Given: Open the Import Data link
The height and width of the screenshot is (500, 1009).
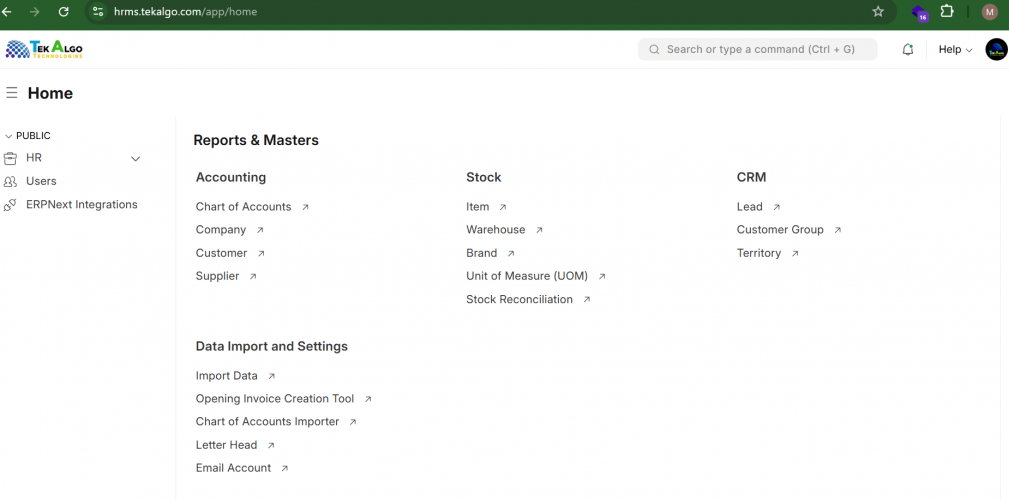Looking at the screenshot, I should (227, 376).
